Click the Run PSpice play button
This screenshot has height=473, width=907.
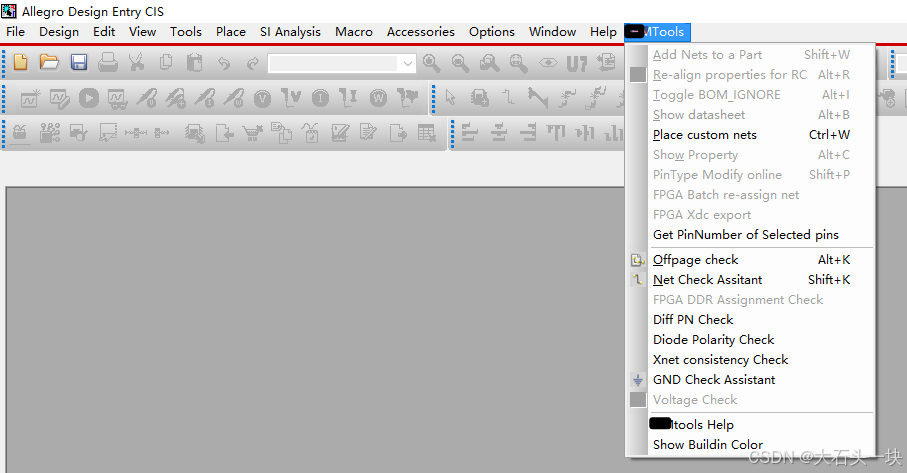pos(89,98)
